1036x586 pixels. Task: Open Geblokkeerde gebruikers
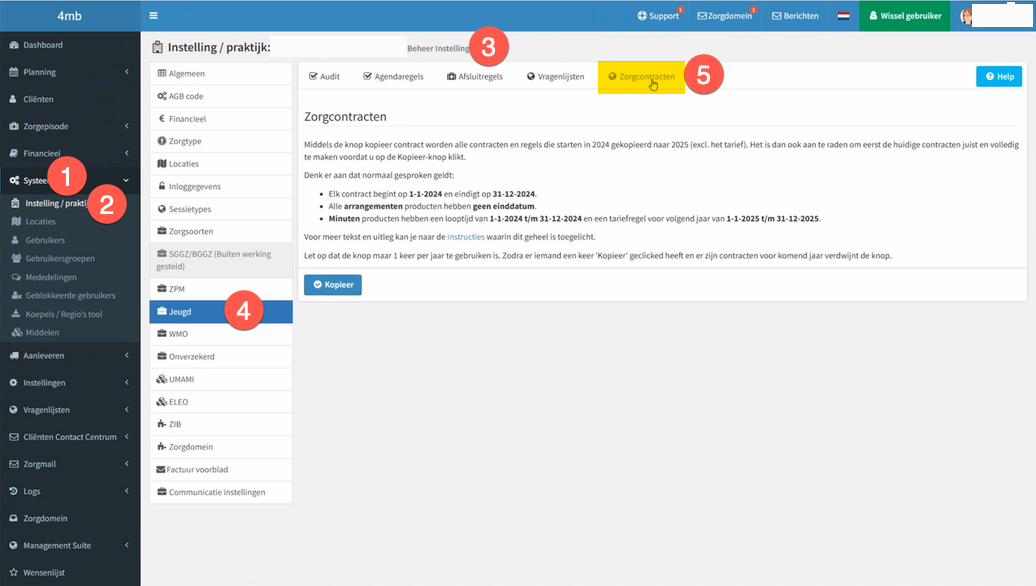pos(70,296)
